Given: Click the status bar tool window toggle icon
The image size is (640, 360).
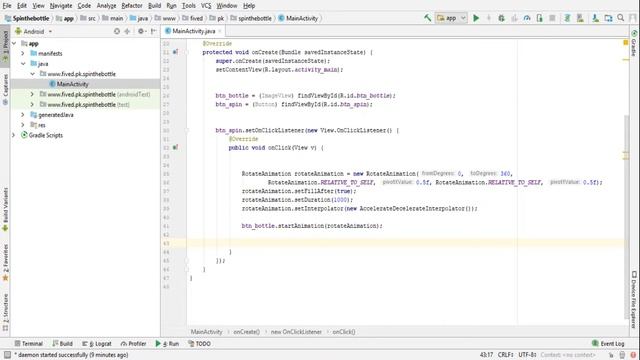Looking at the screenshot, I should (7, 355).
